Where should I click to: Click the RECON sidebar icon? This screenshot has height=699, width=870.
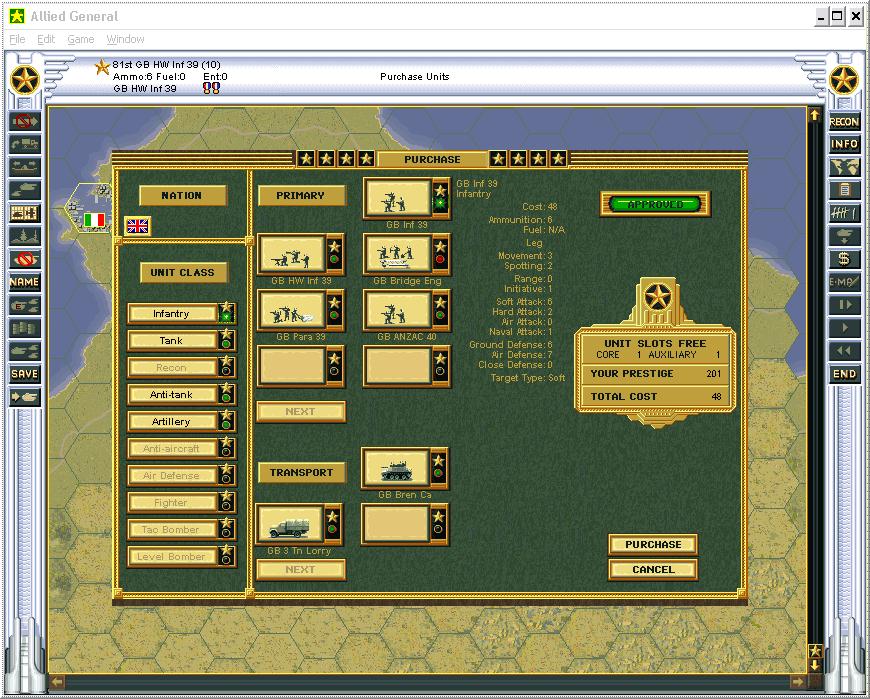(844, 121)
